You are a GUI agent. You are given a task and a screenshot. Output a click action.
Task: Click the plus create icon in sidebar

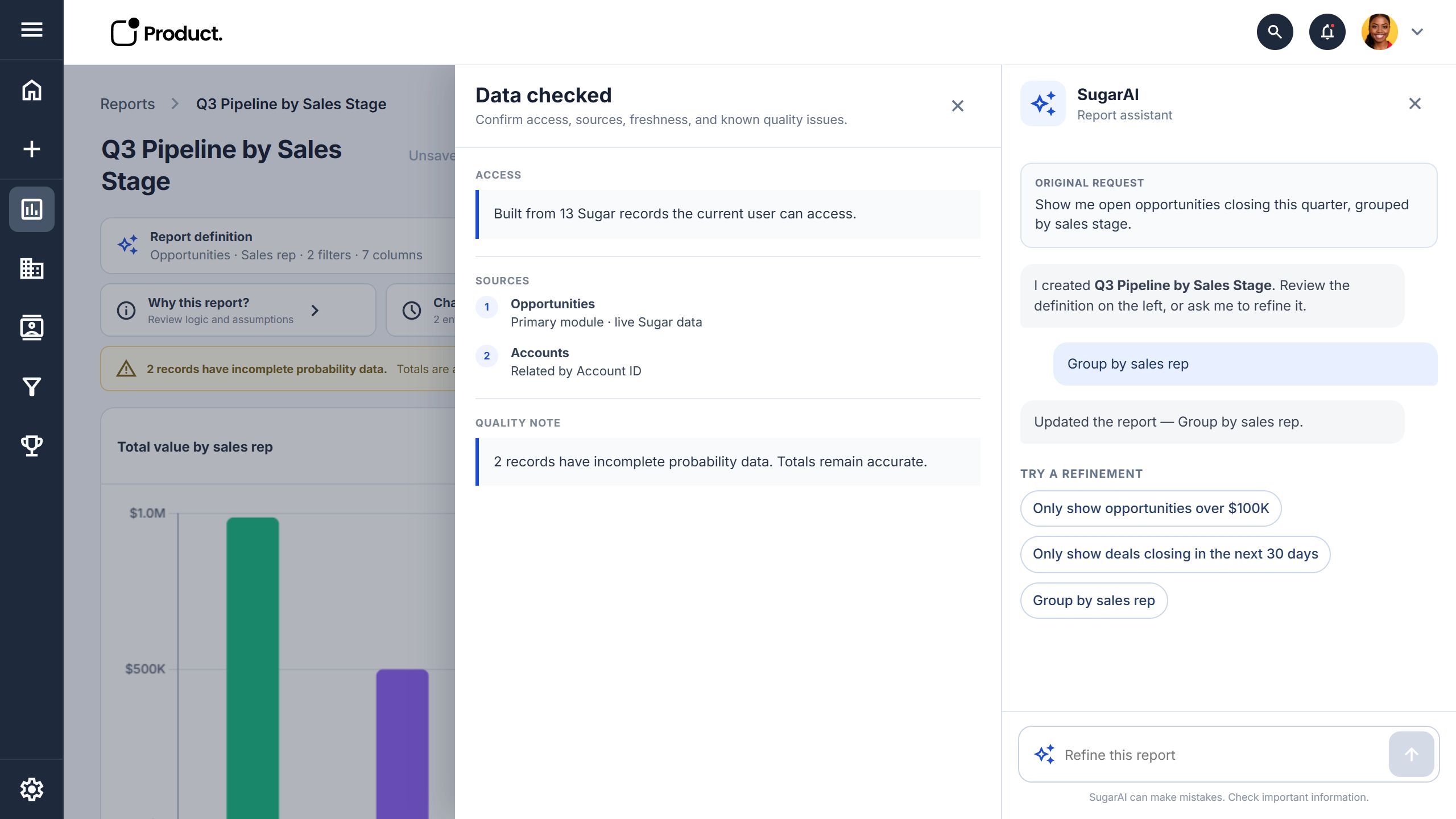(x=32, y=149)
